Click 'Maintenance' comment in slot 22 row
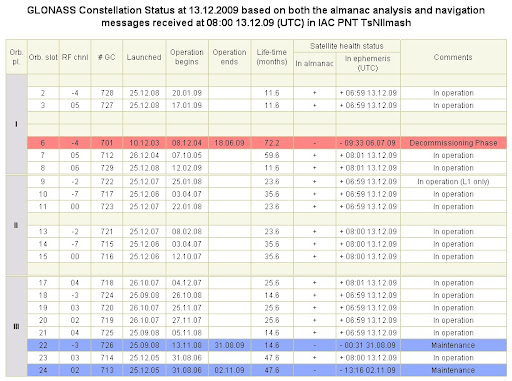 tap(453, 345)
